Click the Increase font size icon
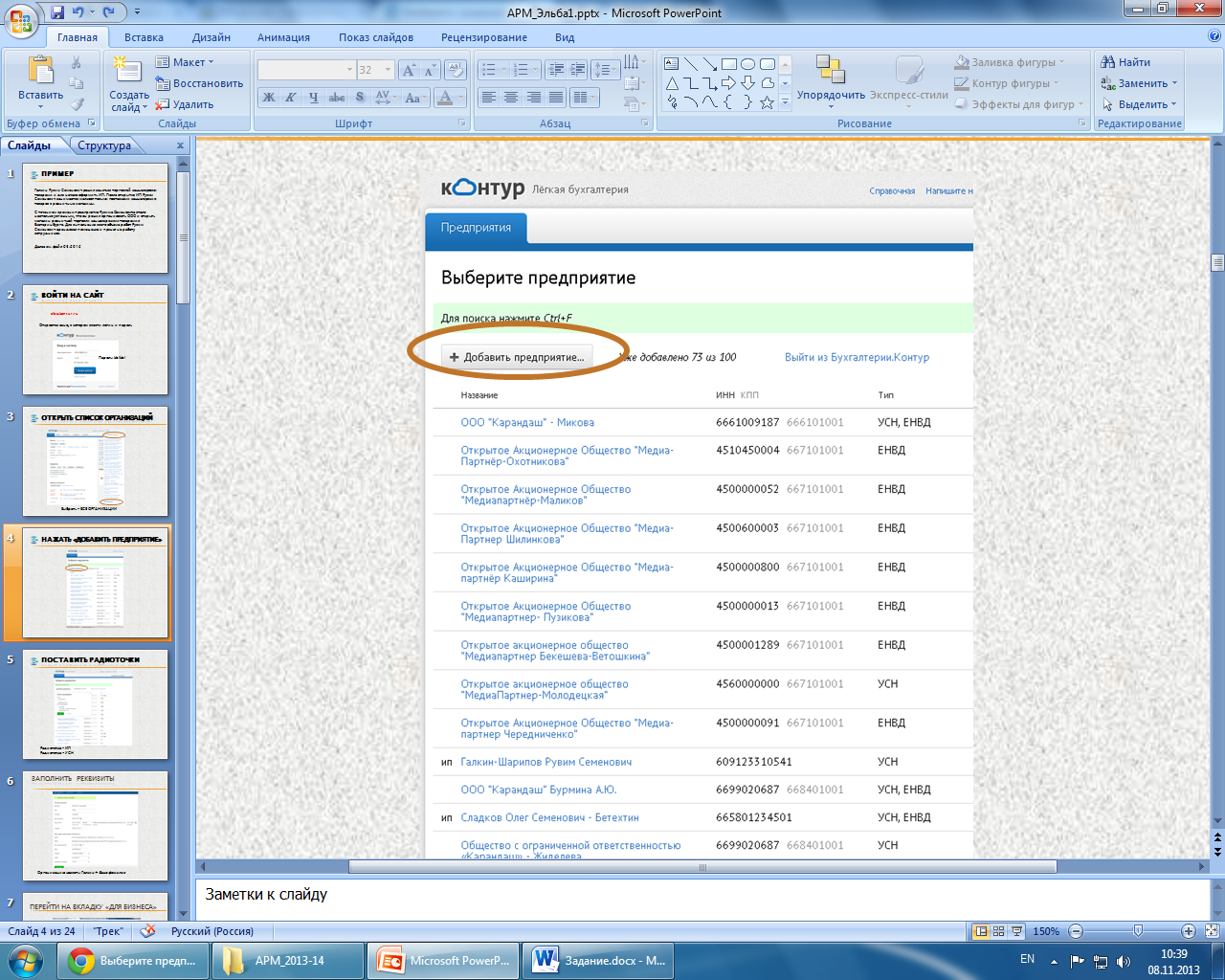The width and height of the screenshot is (1225, 980). click(410, 70)
